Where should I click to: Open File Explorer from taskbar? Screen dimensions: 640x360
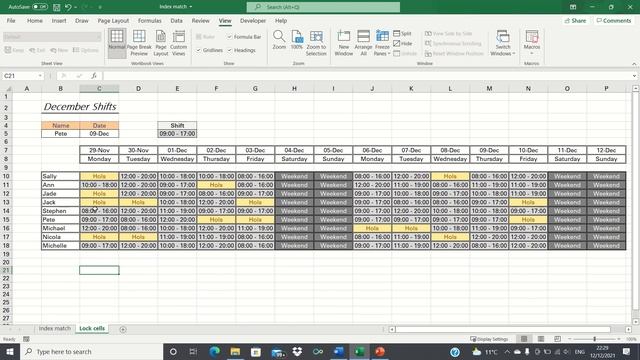click(x=235, y=351)
